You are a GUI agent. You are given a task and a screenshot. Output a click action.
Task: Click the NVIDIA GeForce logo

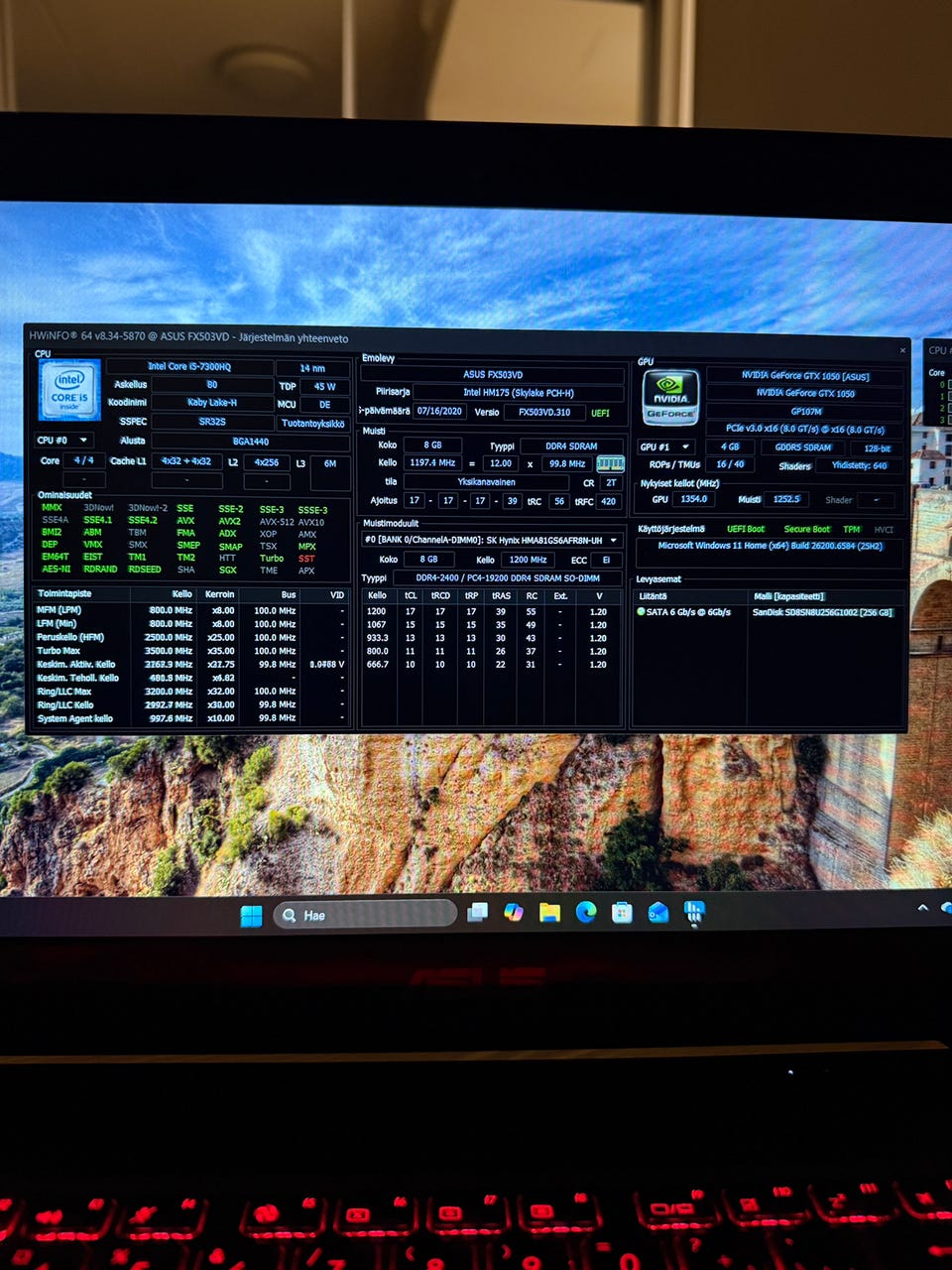coord(670,398)
